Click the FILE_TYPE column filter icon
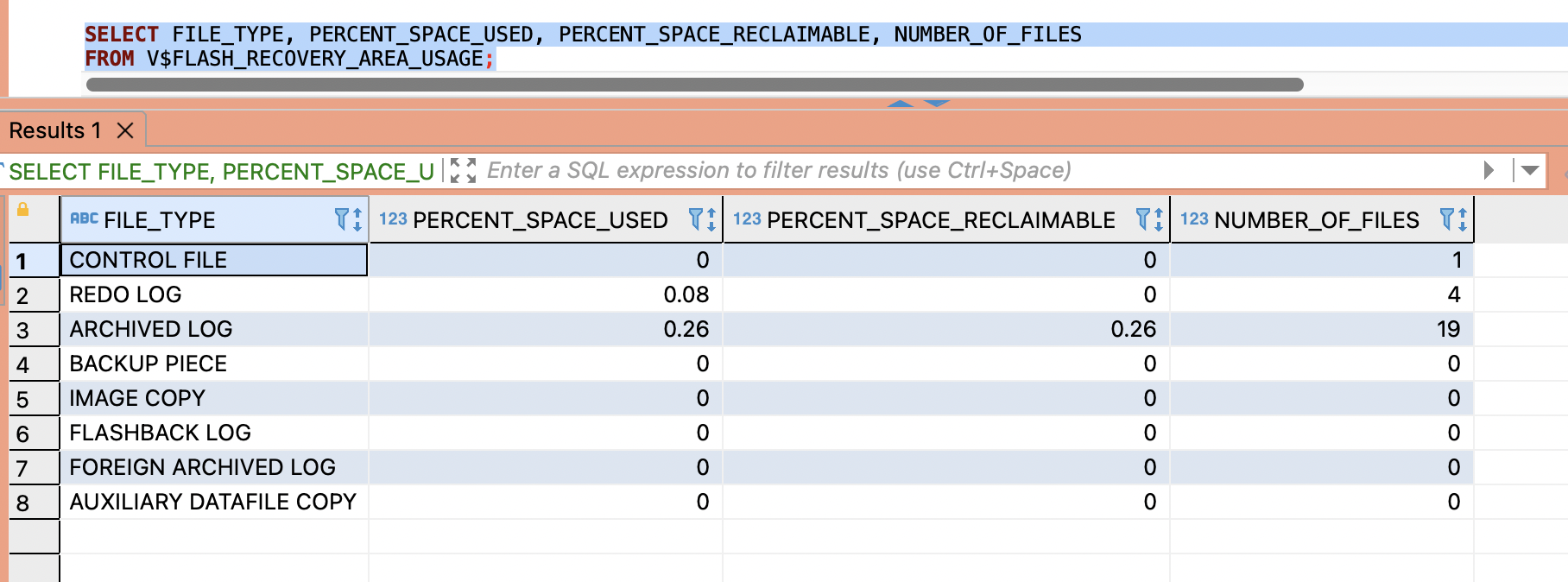The width and height of the screenshot is (1568, 582). (x=343, y=219)
